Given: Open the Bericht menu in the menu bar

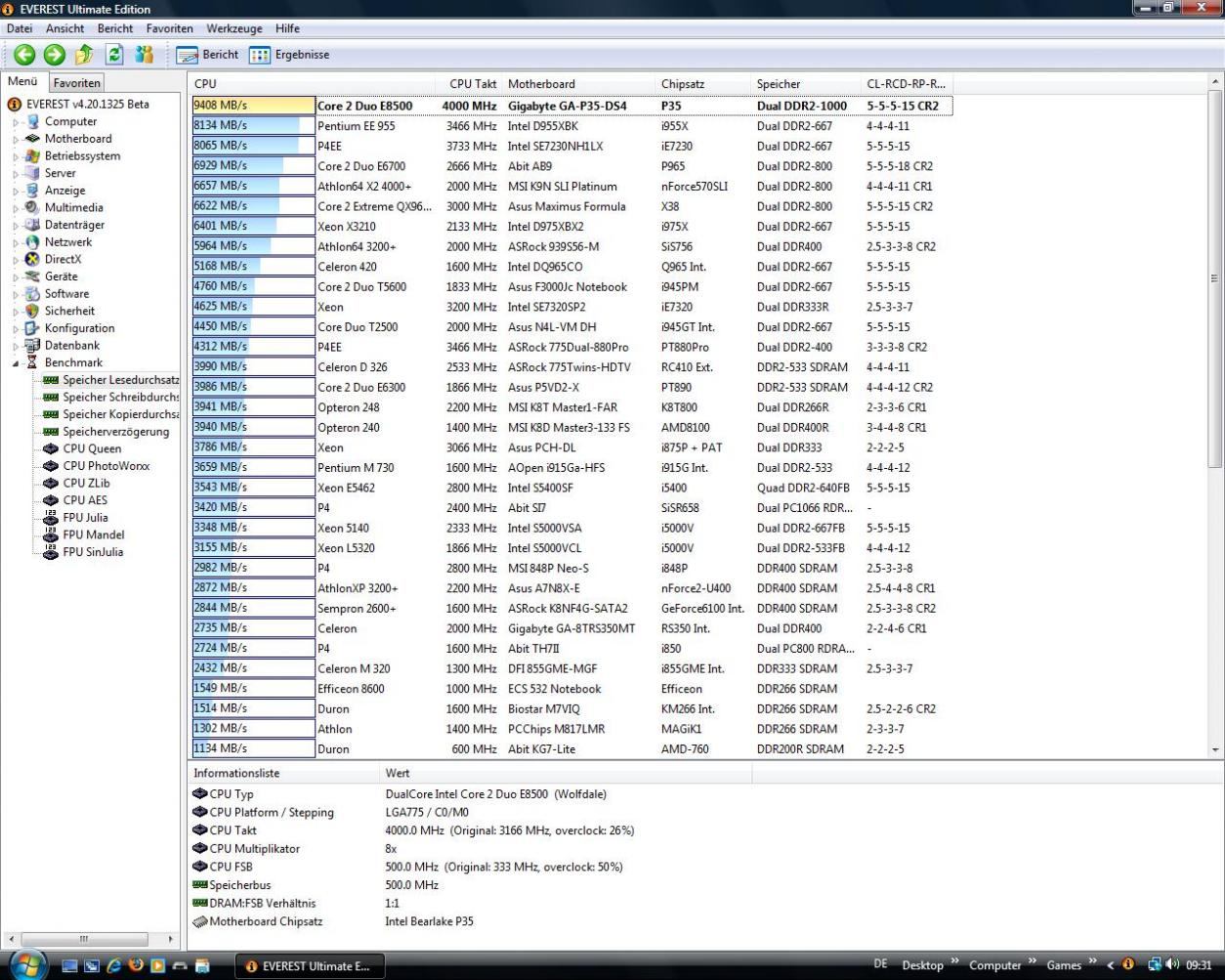Looking at the screenshot, I should pos(115,29).
